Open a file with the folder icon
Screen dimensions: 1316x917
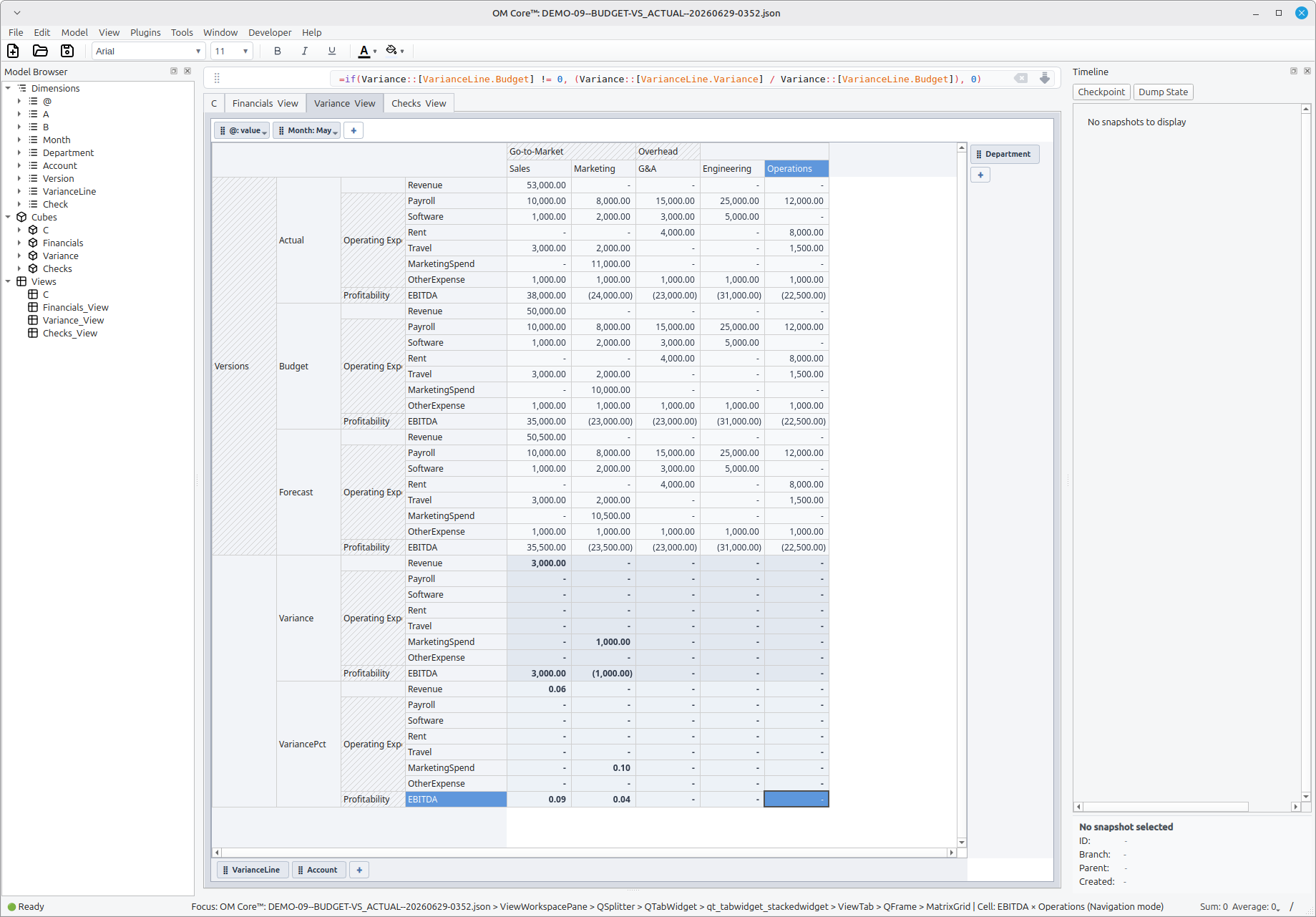[40, 51]
